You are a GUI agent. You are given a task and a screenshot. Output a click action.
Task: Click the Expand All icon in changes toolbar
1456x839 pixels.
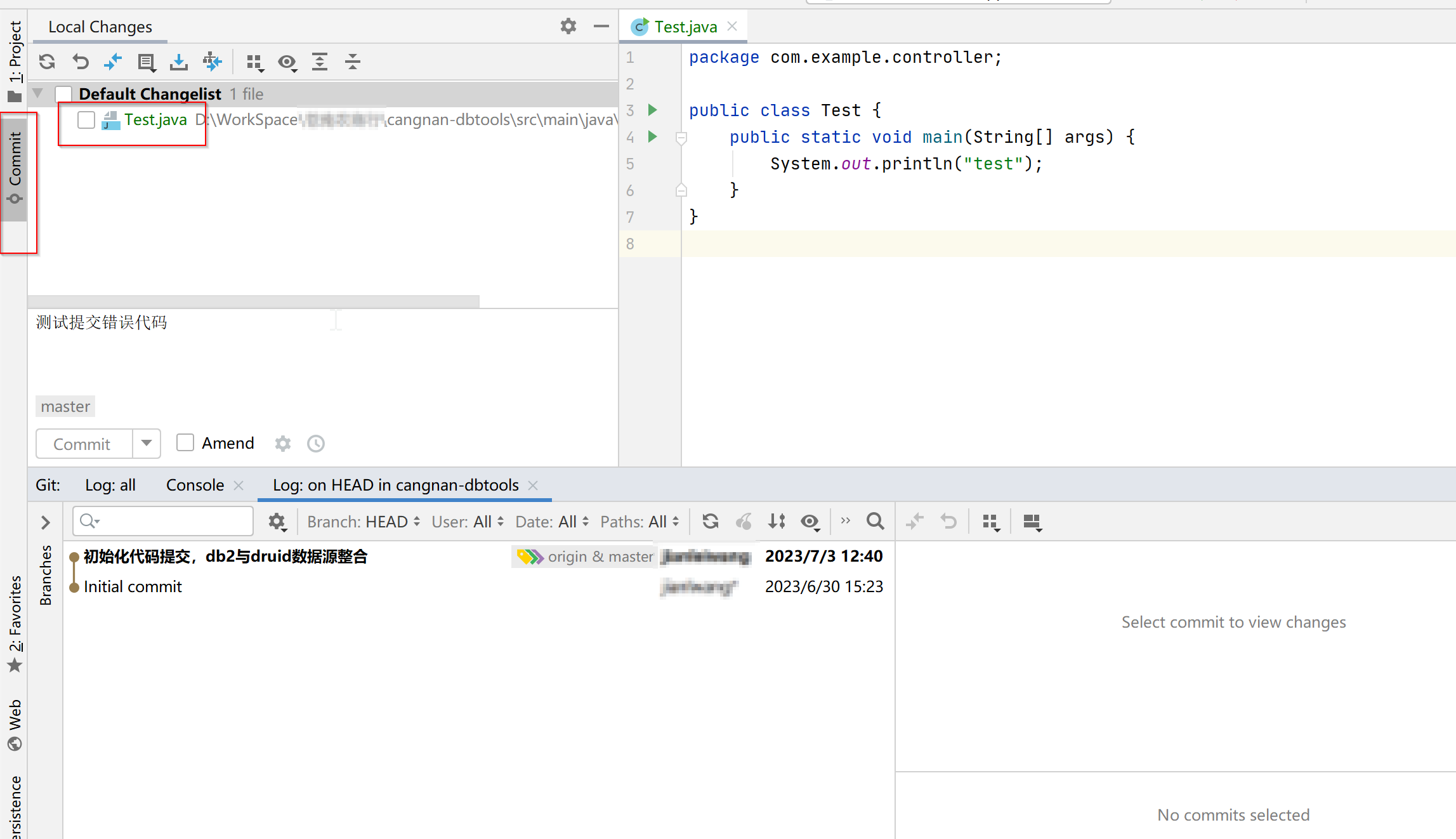(320, 62)
